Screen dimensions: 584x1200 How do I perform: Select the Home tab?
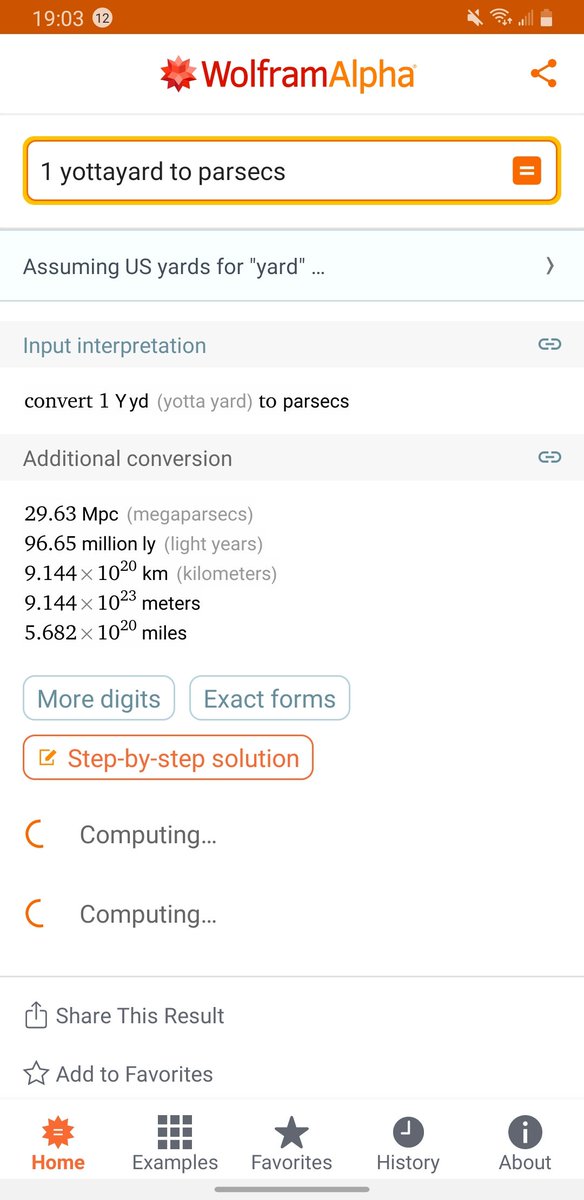(x=58, y=1145)
